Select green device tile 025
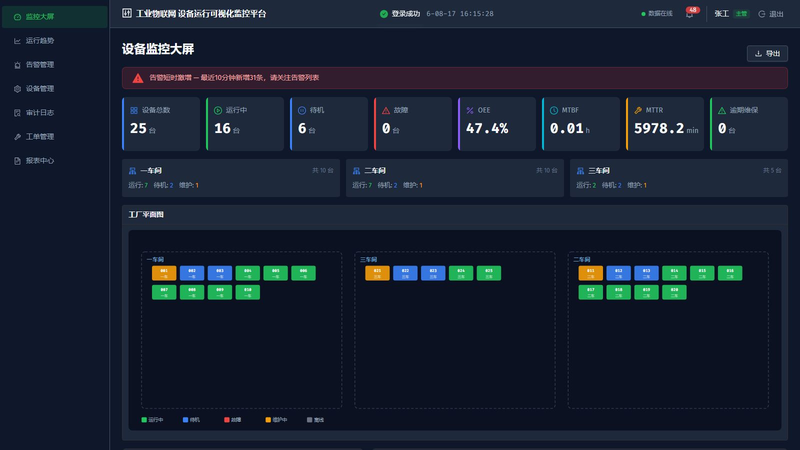The height and width of the screenshot is (450, 800). (489, 273)
